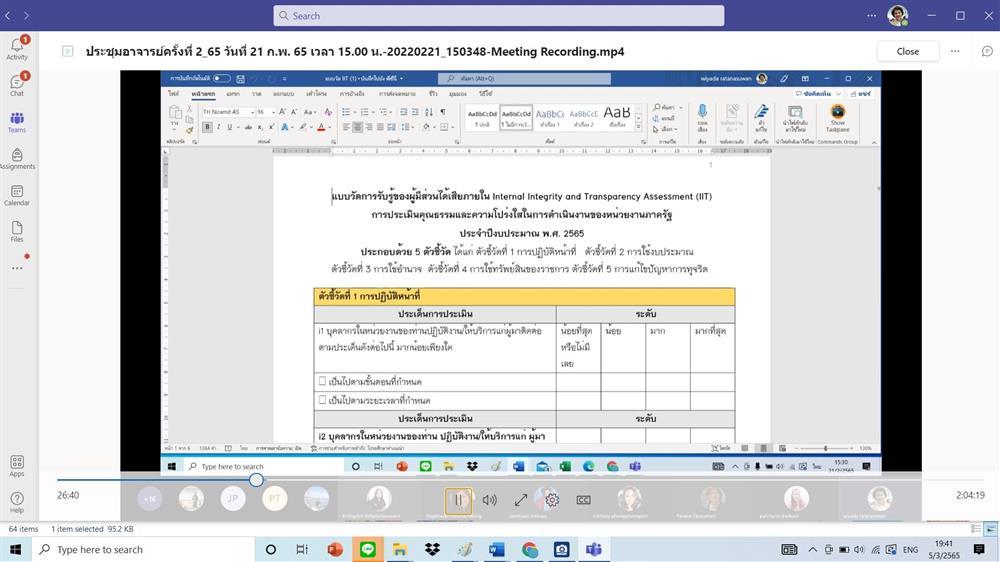Switch to the Teams tab in sidebar
This screenshot has height=562, width=1000.
[17, 122]
